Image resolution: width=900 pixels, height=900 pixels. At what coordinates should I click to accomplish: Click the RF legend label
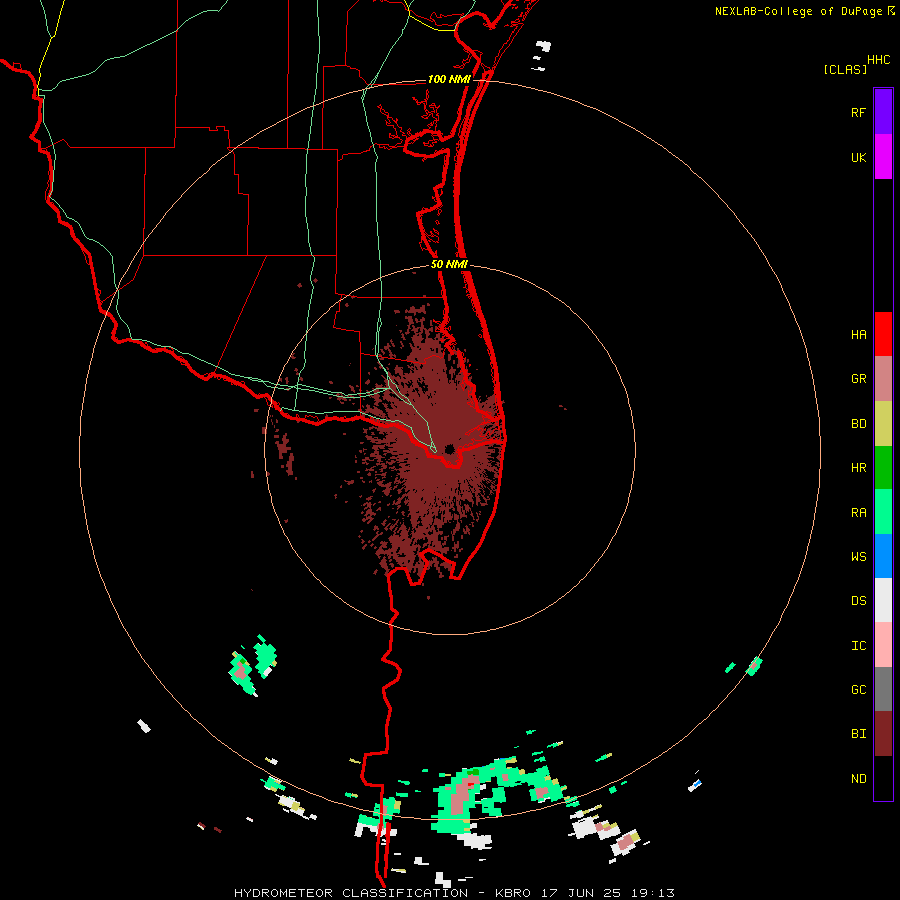(858, 113)
